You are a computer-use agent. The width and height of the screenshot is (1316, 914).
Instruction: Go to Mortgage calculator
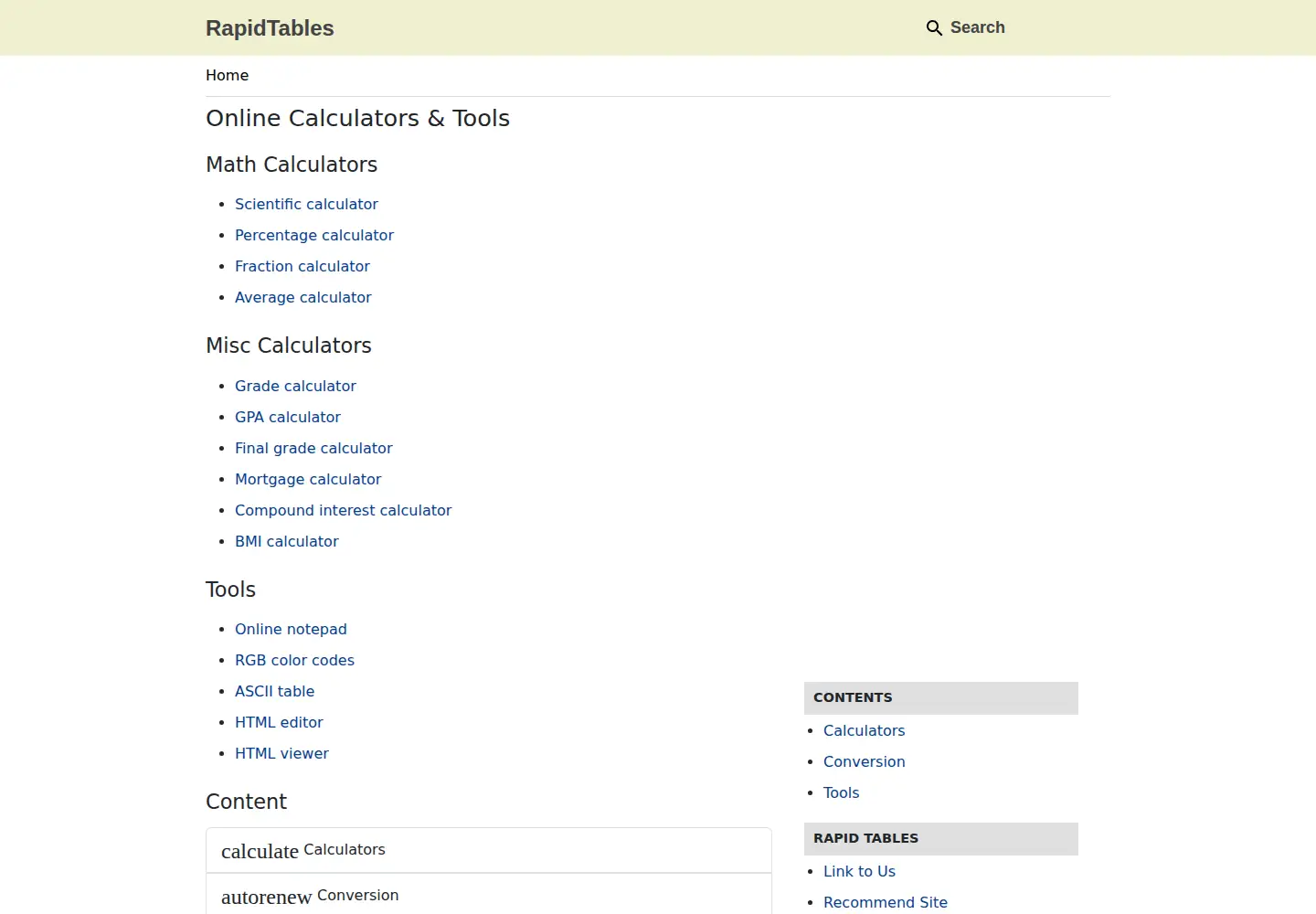308,479
